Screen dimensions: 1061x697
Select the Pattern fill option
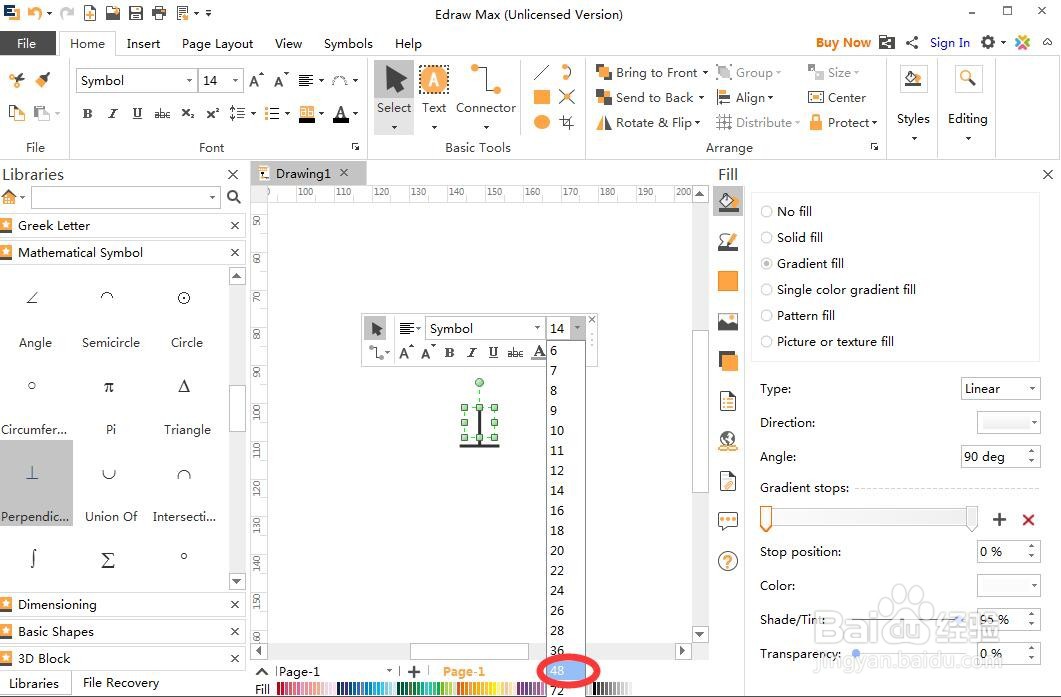point(798,315)
